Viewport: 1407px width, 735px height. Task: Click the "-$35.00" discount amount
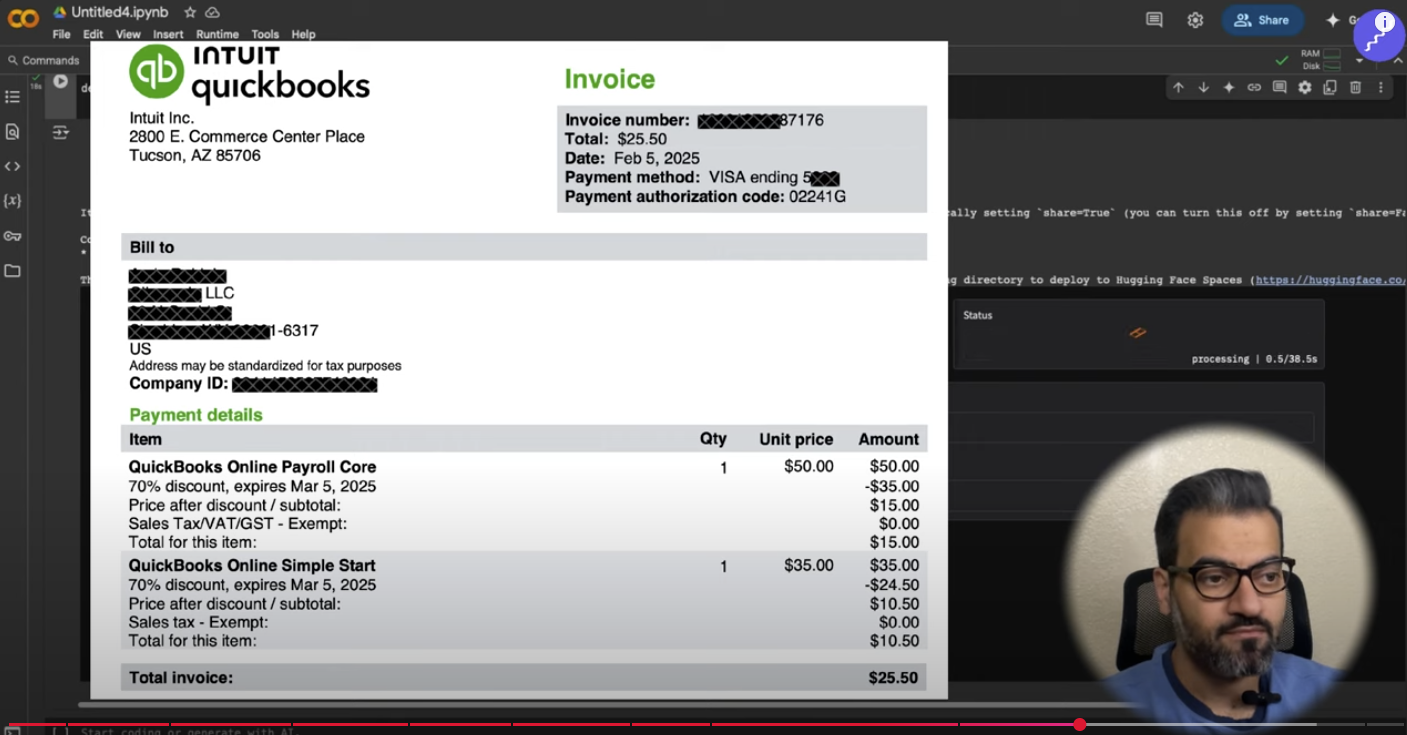[x=892, y=487]
